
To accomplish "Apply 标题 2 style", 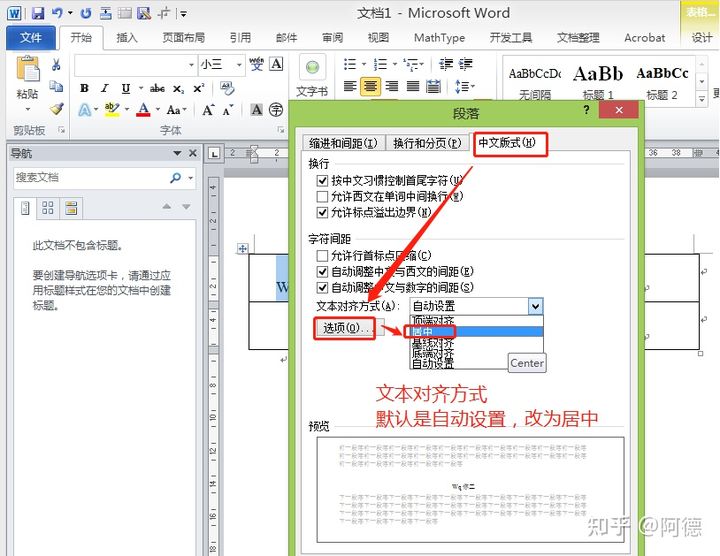I will click(662, 80).
